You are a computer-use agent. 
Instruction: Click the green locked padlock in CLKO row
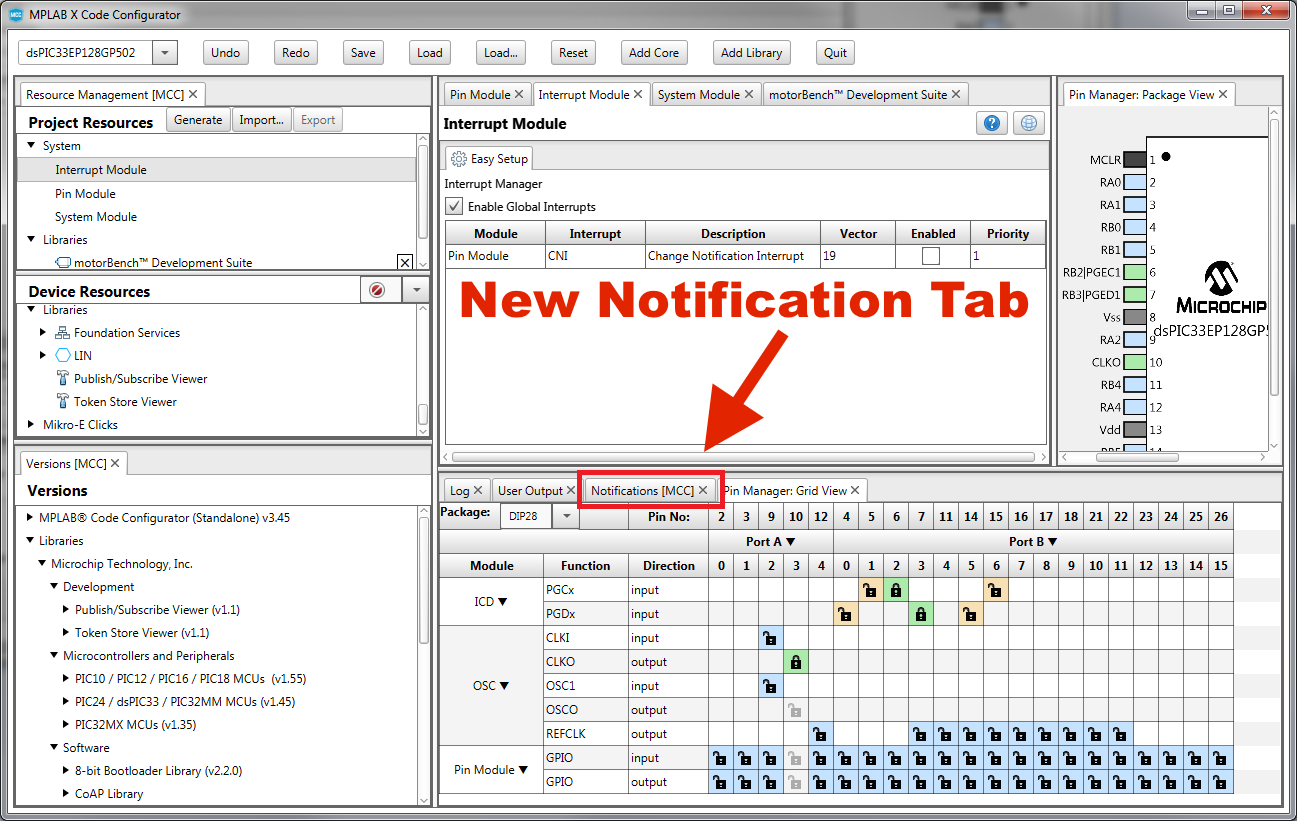[795, 662]
